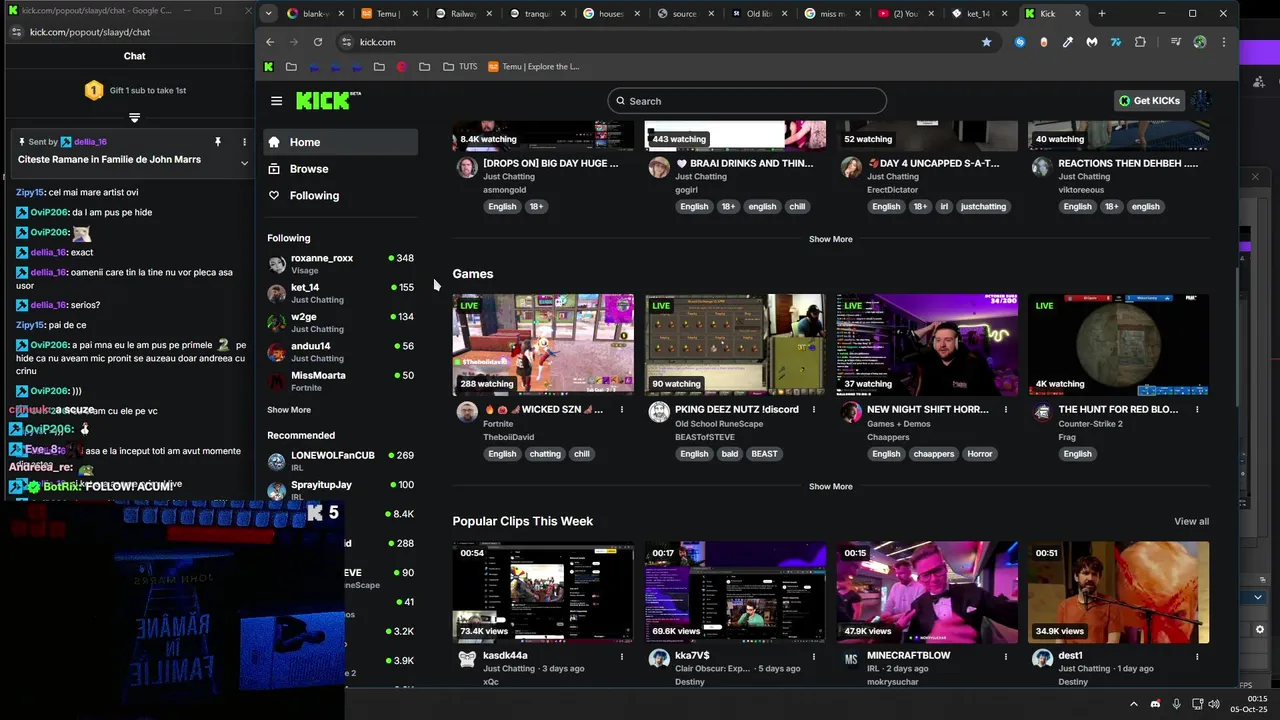The height and width of the screenshot is (720, 1280).
Task: Click the pin icon on the pinned chat message
Action: pos(217,142)
